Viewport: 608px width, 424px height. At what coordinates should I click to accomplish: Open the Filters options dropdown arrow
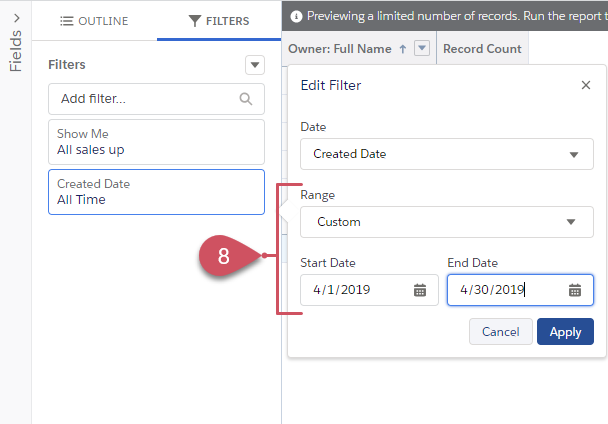255,65
